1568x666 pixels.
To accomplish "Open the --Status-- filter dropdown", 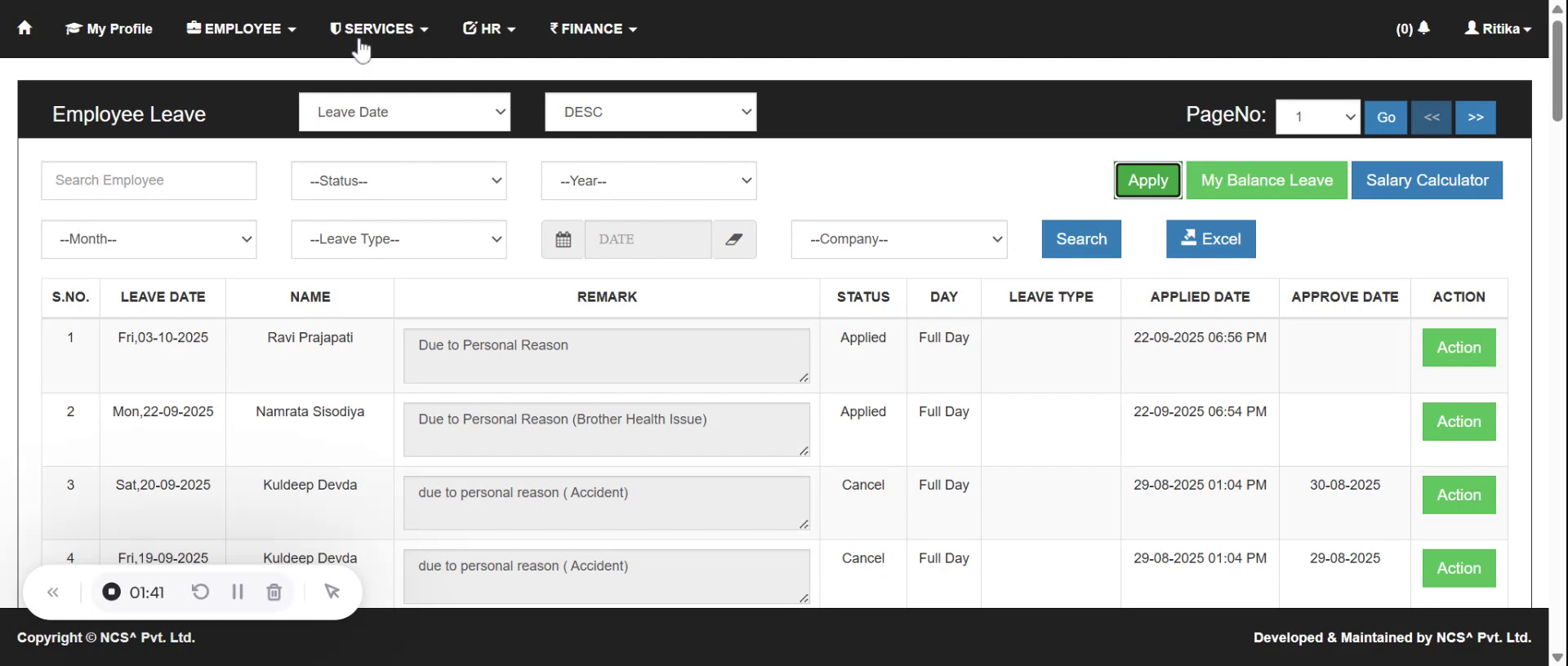I will 399,180.
